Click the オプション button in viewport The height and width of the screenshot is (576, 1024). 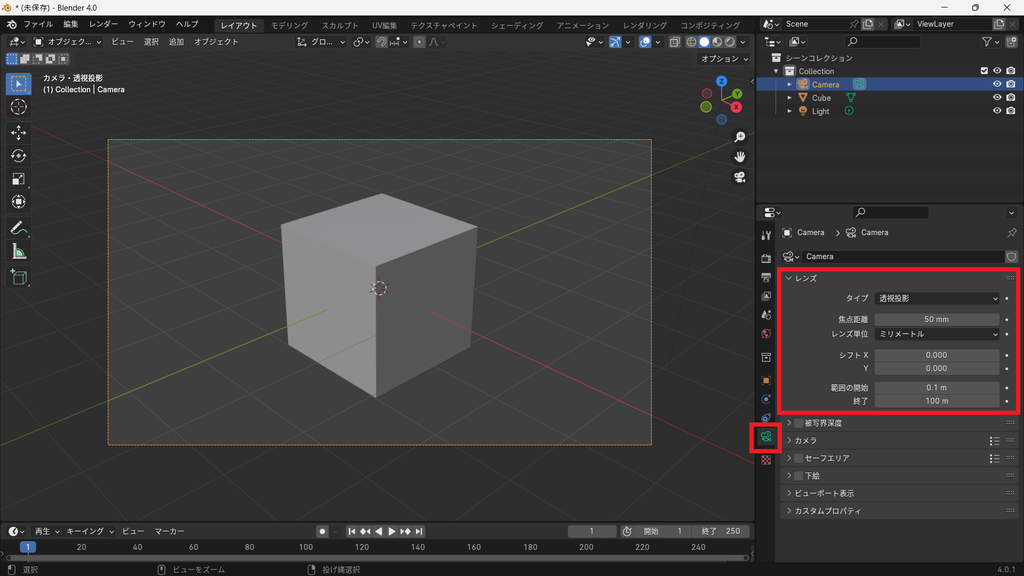click(724, 59)
